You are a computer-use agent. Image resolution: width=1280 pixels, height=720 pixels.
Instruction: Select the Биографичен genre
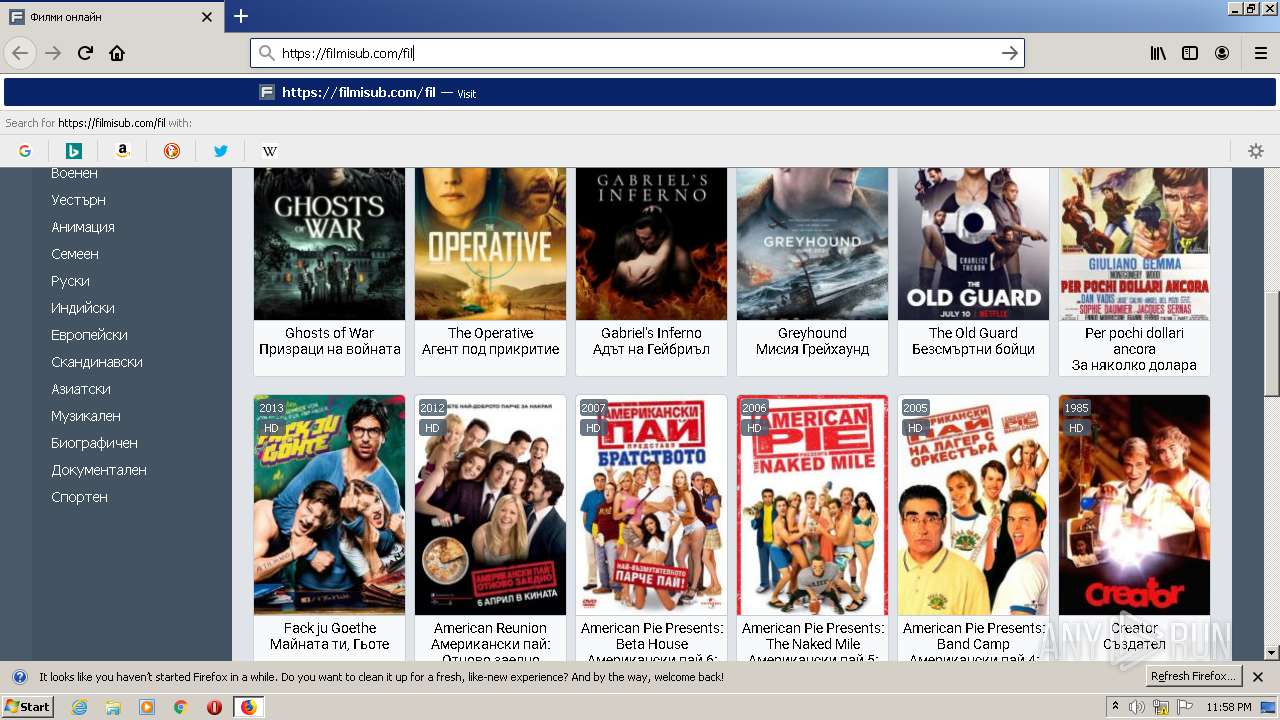tap(94, 443)
